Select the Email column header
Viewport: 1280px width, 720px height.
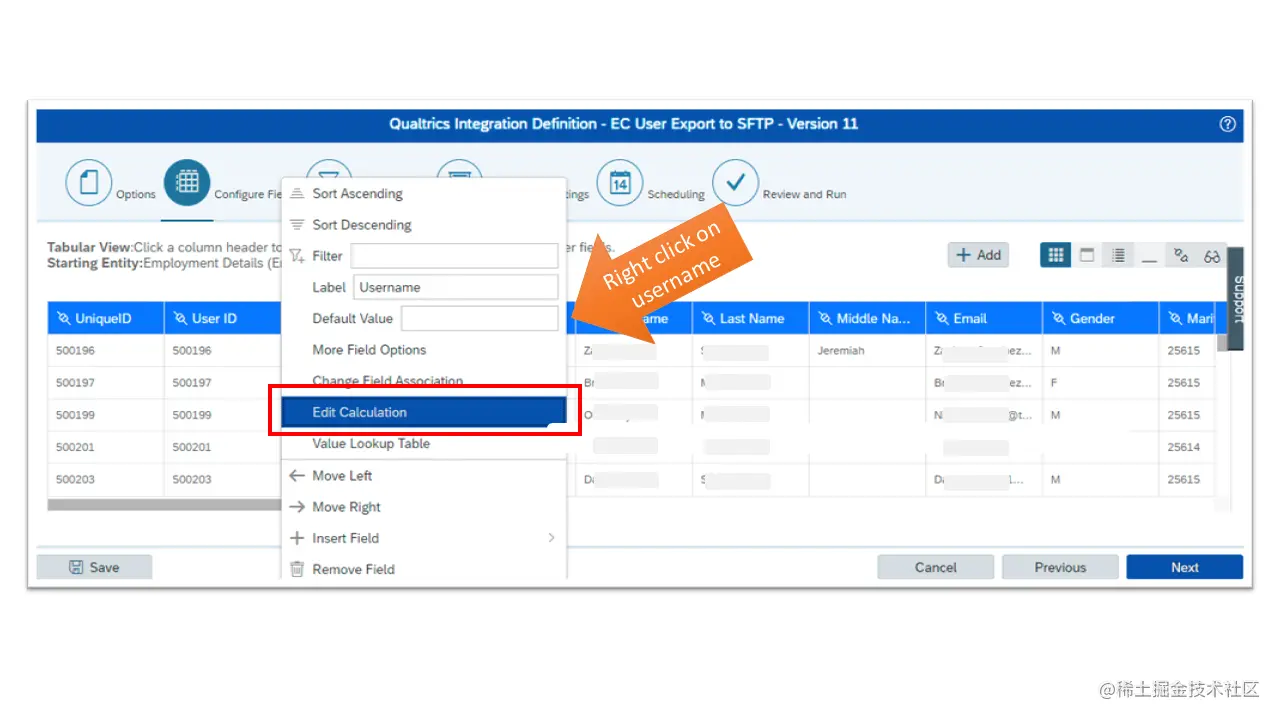pos(984,319)
